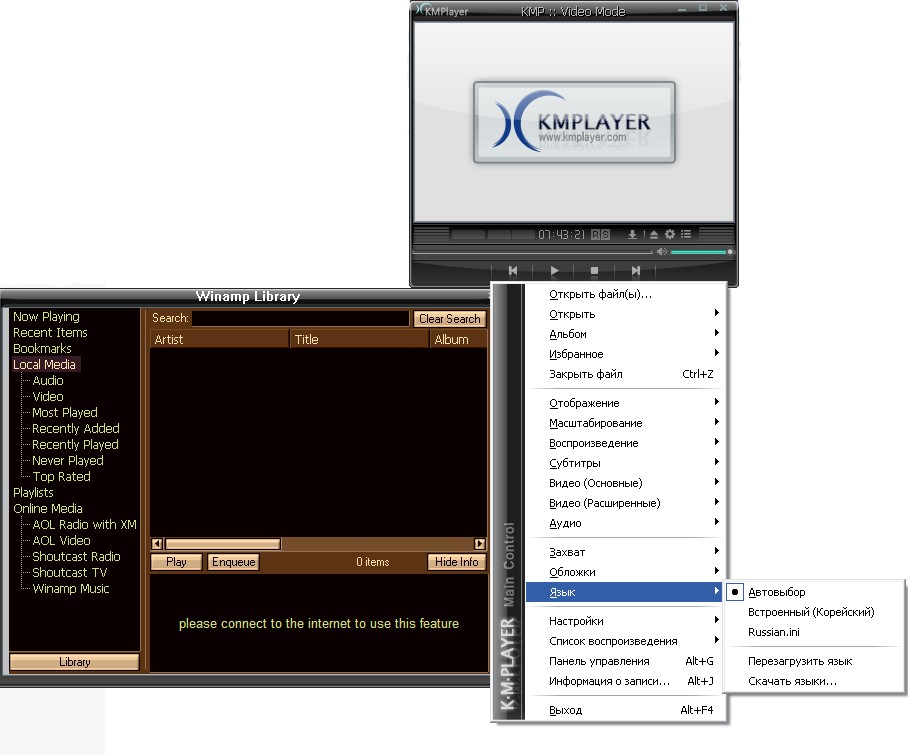Open Список воспроизведения submenu
The width and height of the screenshot is (908, 755).
click(624, 641)
